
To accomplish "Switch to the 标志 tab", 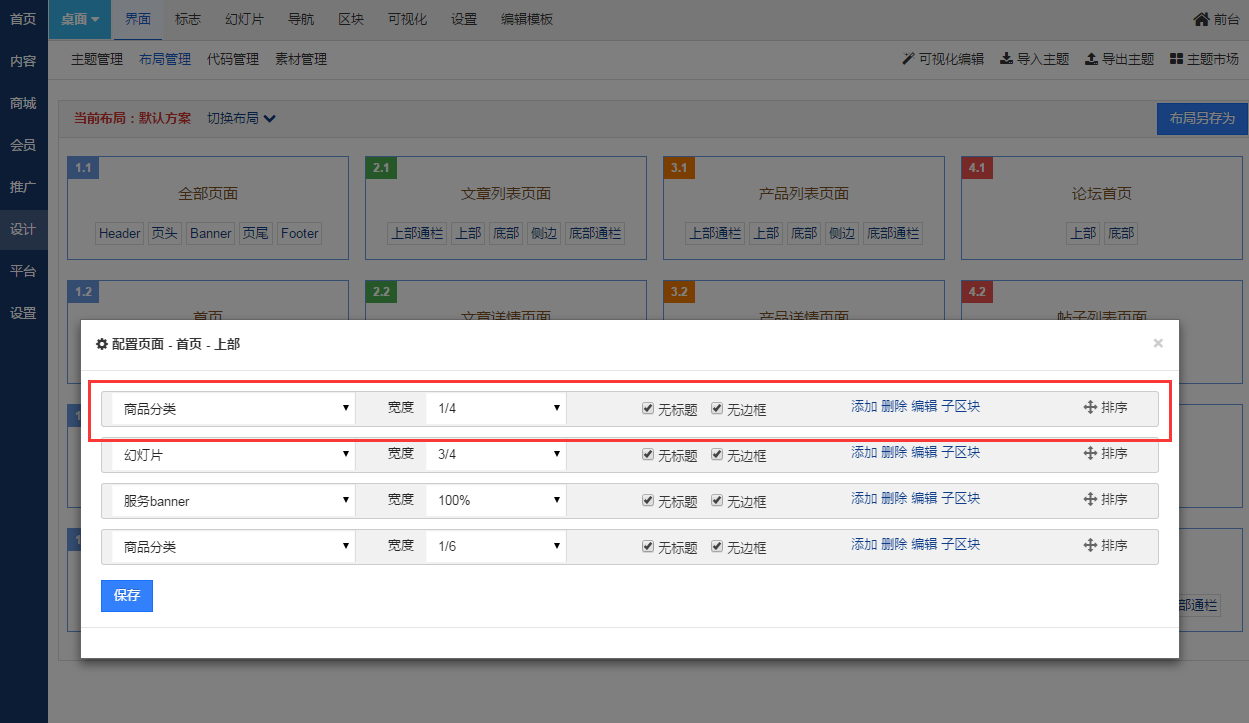I will point(187,19).
